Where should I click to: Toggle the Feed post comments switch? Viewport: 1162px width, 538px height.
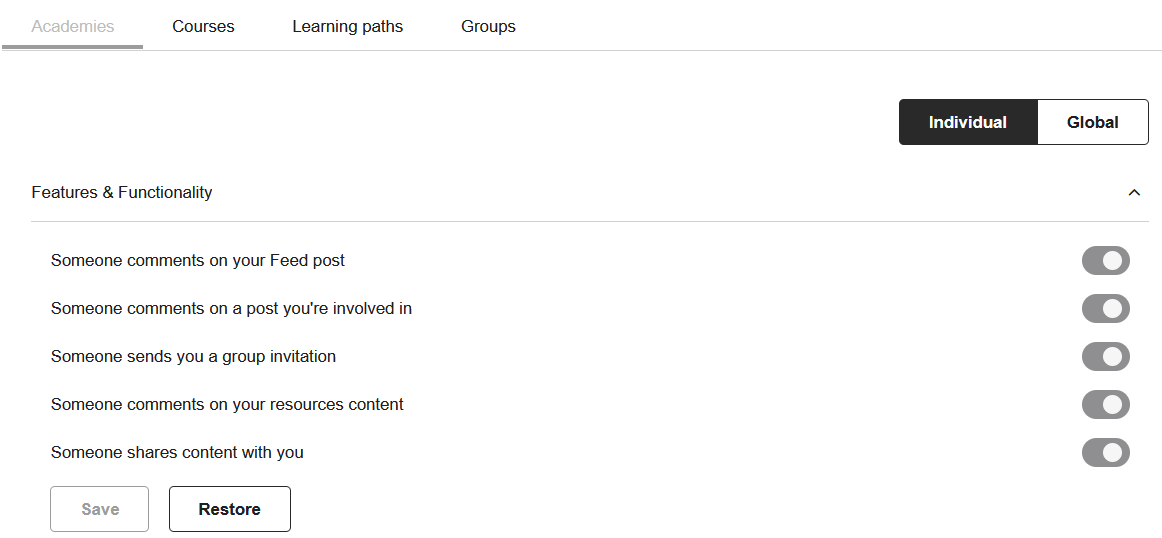(1106, 261)
